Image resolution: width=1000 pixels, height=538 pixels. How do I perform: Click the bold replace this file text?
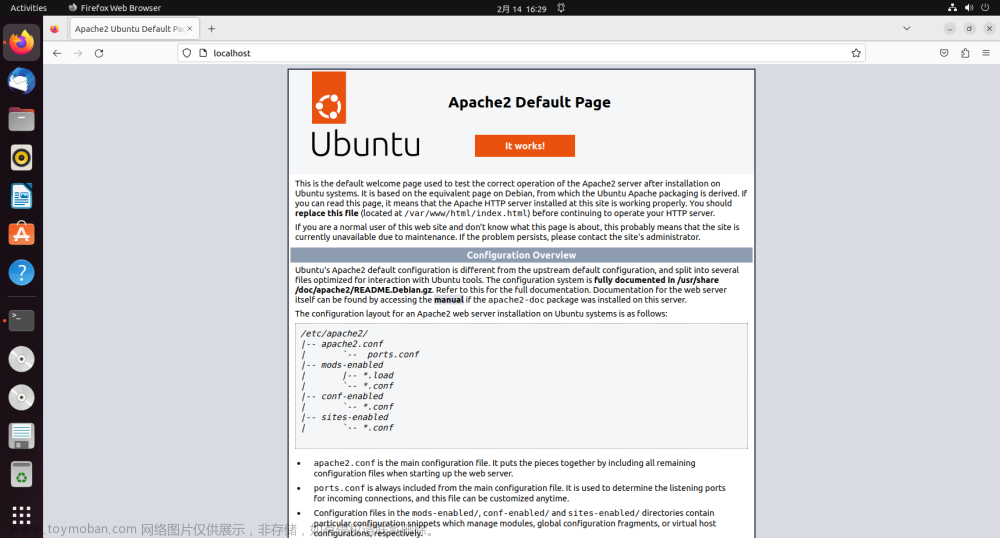click(x=327, y=213)
